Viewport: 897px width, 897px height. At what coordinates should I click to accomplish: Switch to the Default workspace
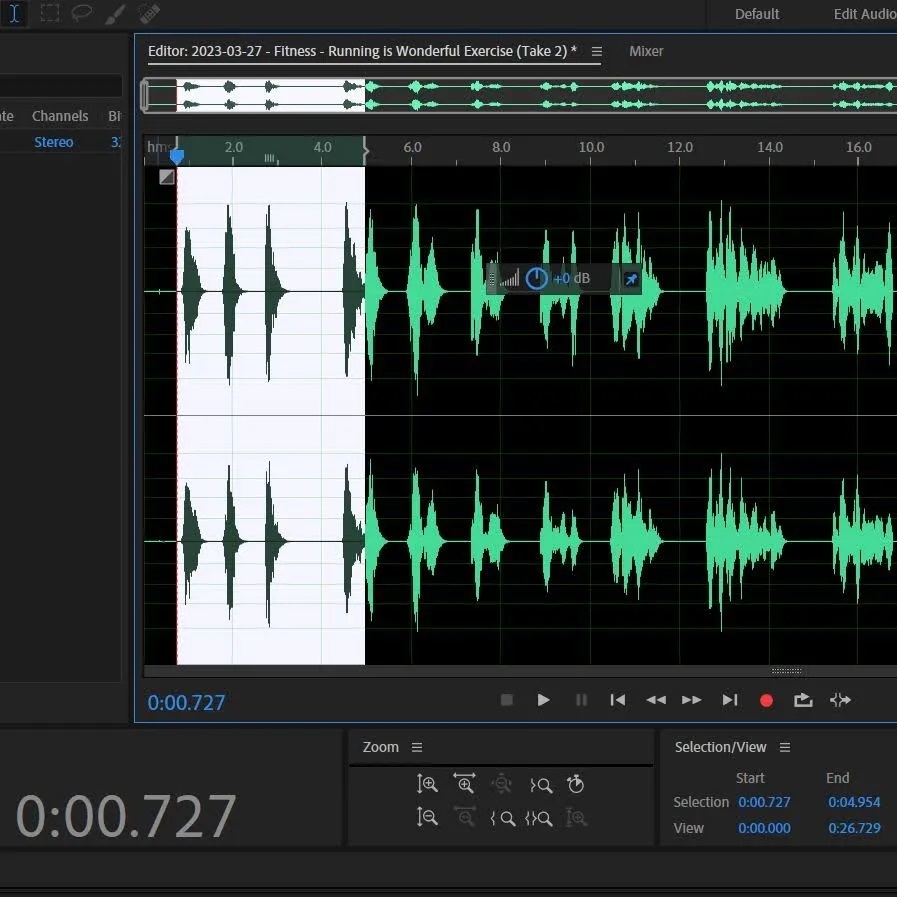coord(757,14)
